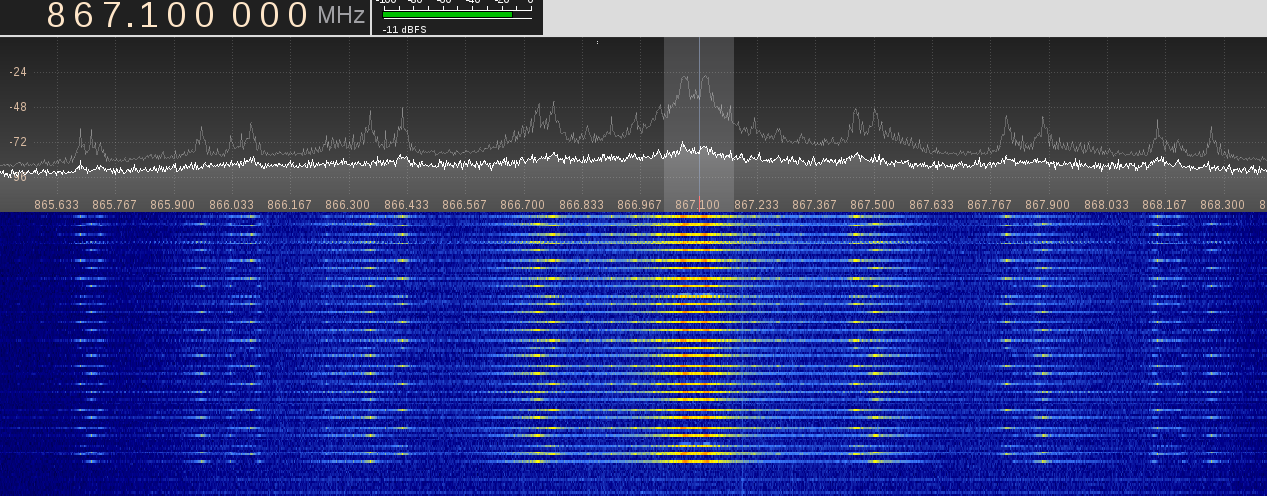Click the 867.233 frequency axis label
The width and height of the screenshot is (1267, 496).
point(756,205)
